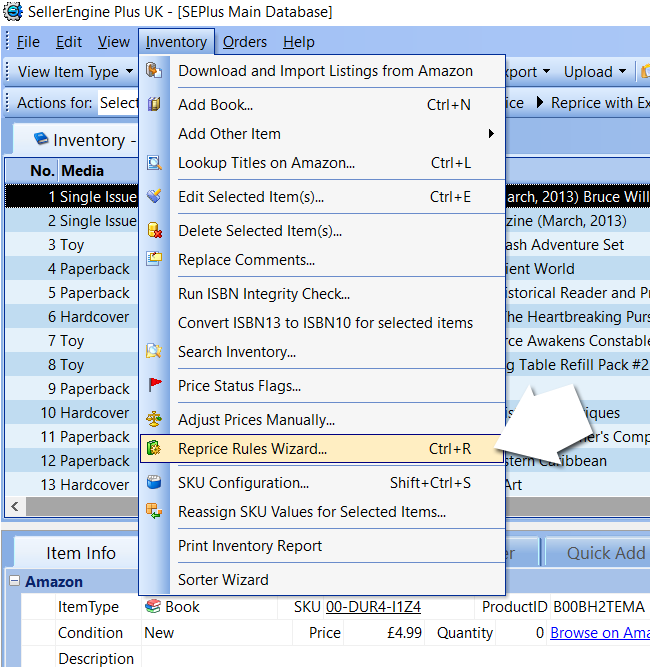Close the open Inventory menu header
This screenshot has width=650, height=667.
176,42
